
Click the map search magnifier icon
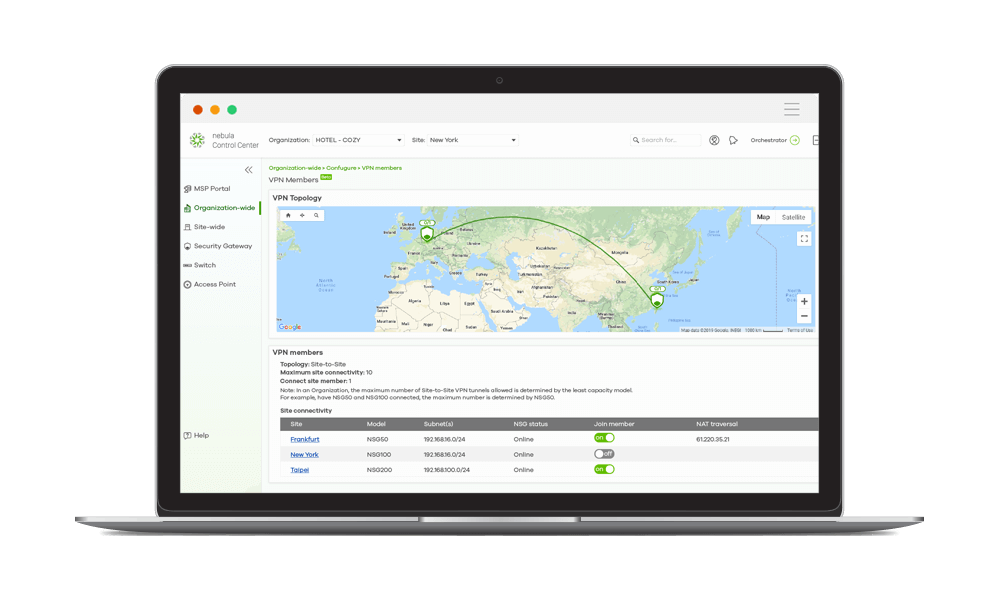[316, 215]
